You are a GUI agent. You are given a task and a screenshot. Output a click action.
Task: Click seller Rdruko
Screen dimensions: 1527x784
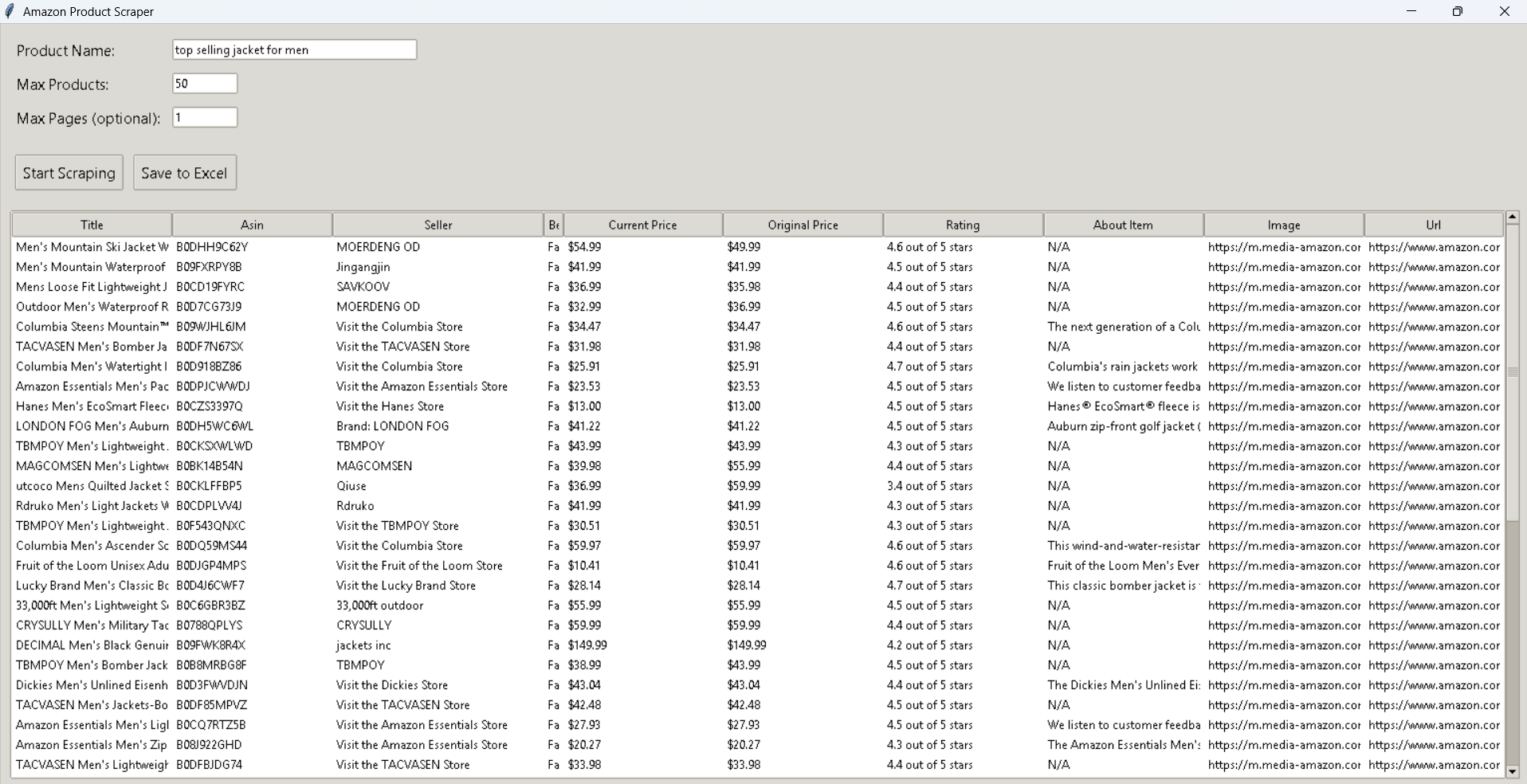click(355, 506)
